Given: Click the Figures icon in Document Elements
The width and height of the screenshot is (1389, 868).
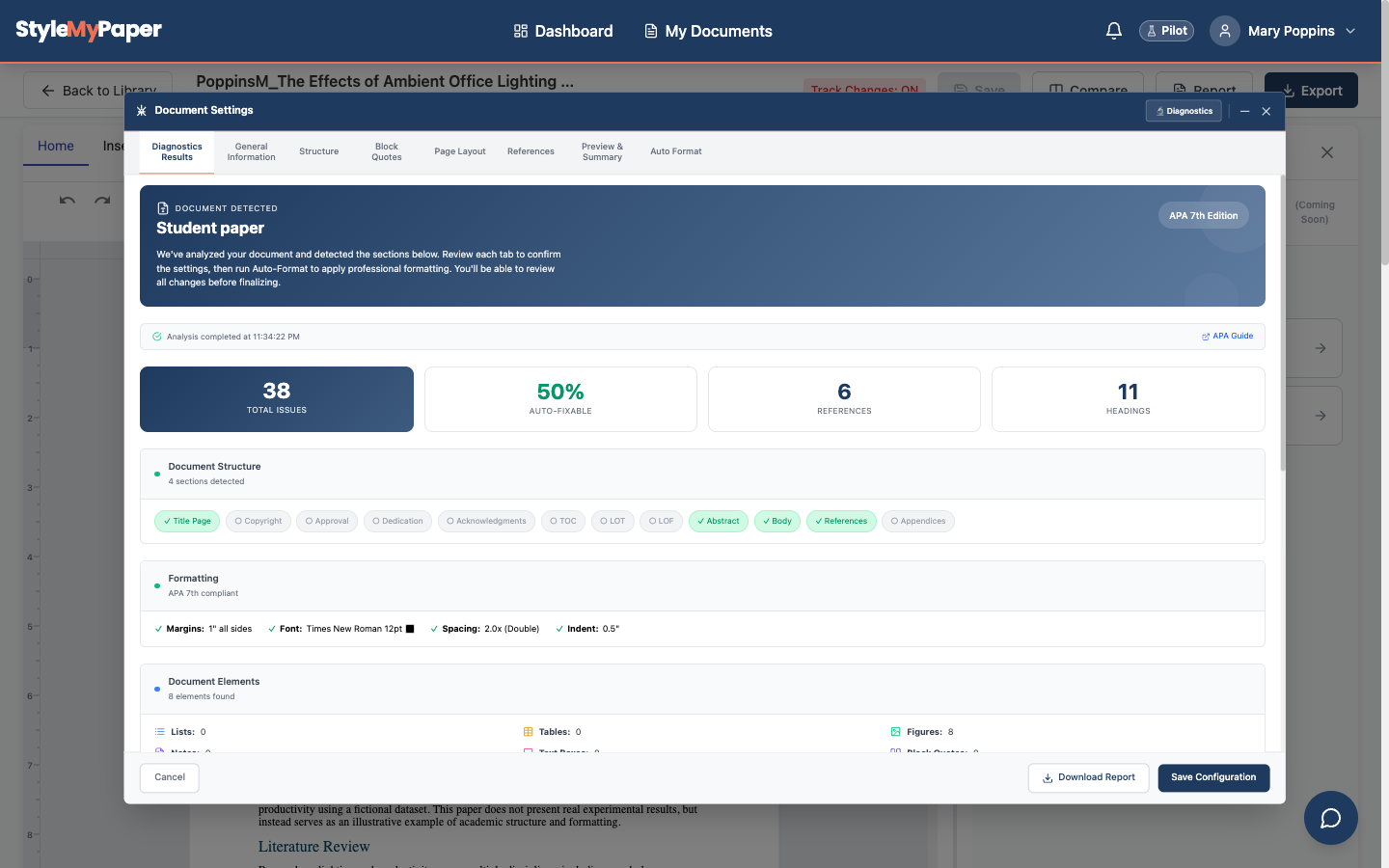Looking at the screenshot, I should tap(895, 732).
